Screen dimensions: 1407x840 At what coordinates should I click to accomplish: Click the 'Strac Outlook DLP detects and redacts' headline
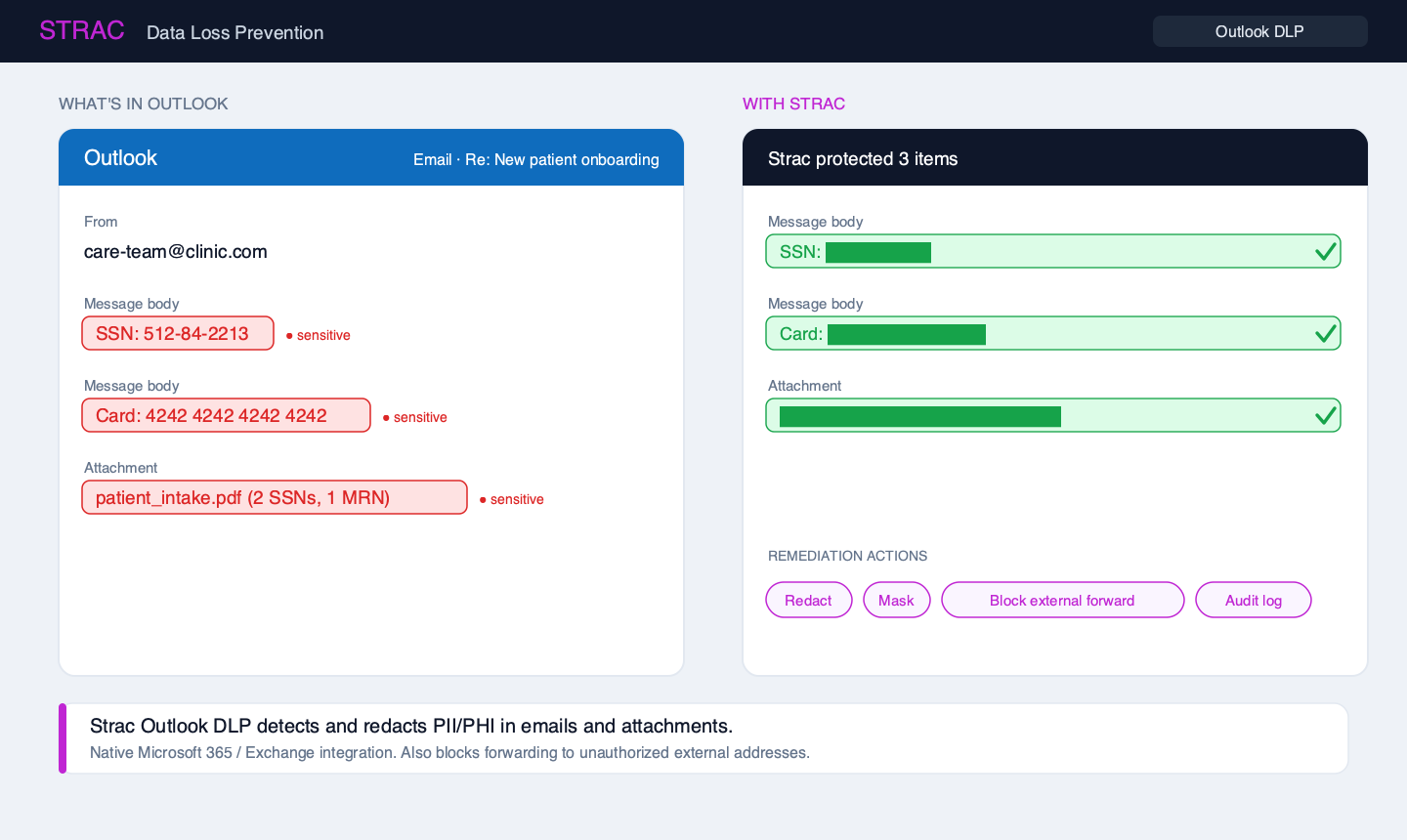click(411, 726)
